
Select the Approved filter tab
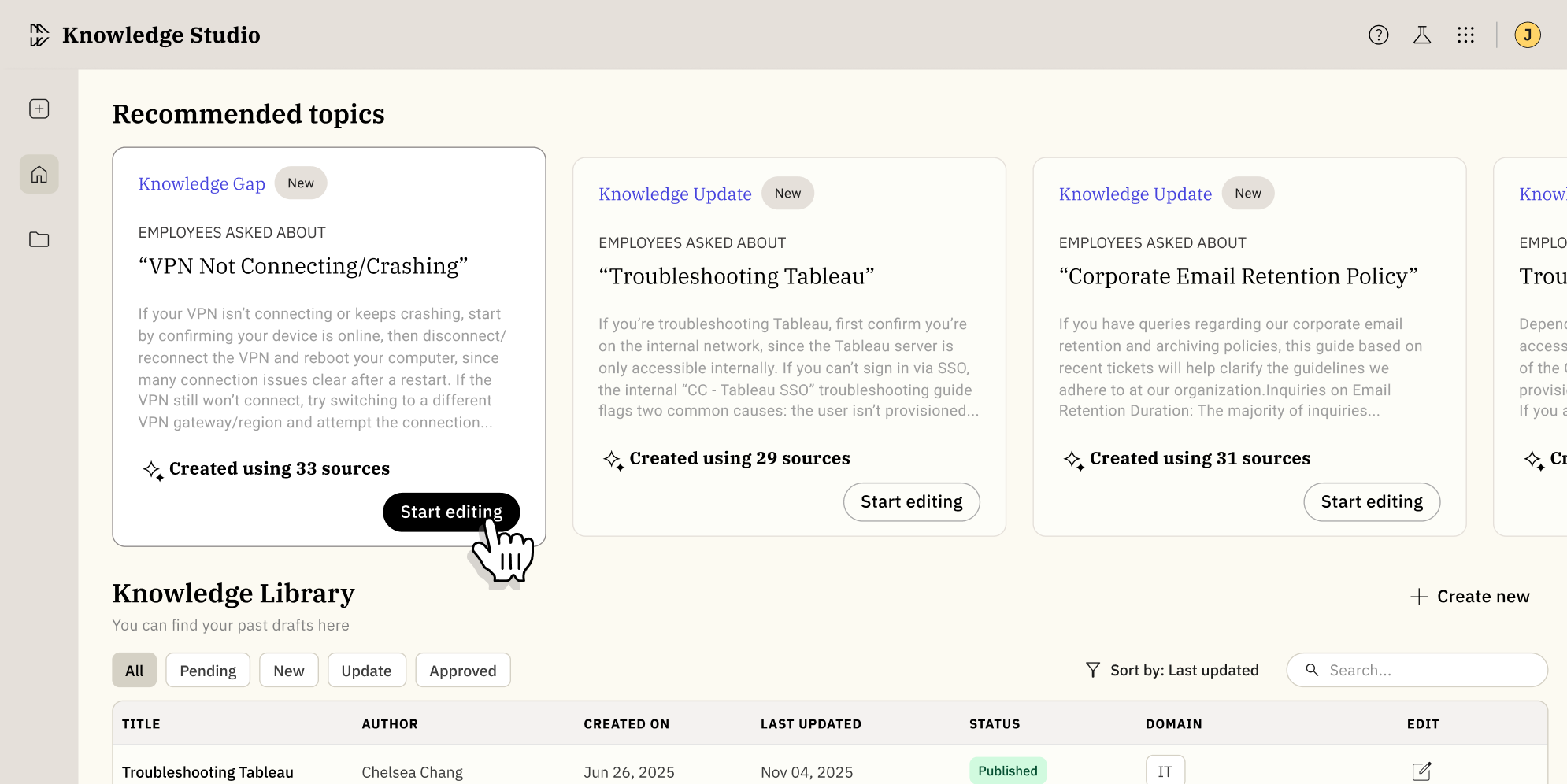click(462, 670)
